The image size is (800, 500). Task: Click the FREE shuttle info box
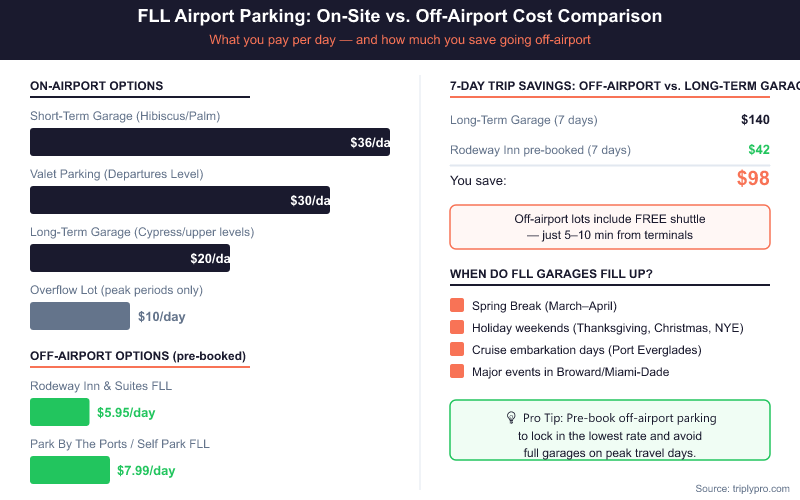coord(610,227)
